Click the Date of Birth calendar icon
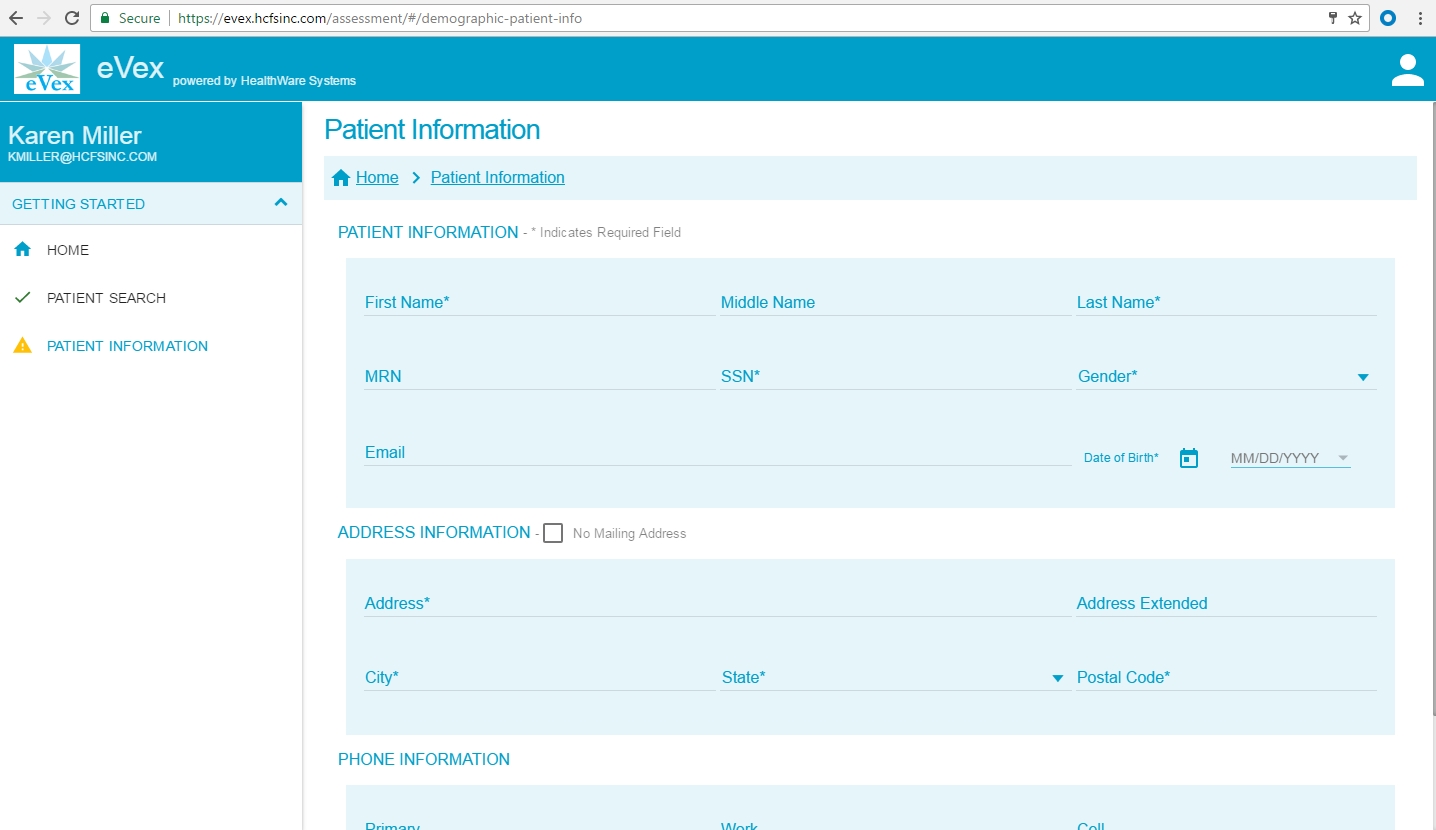 click(1188, 458)
